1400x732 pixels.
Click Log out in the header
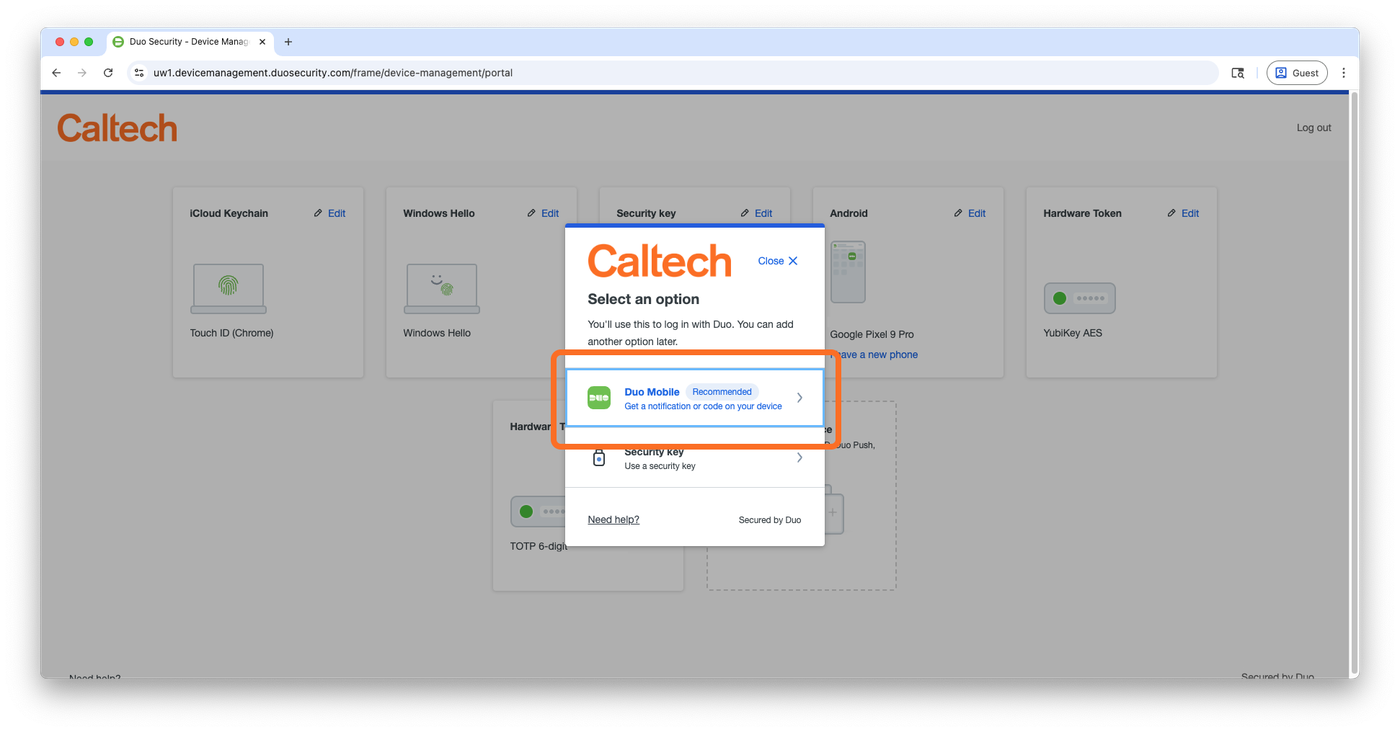[x=1313, y=128]
